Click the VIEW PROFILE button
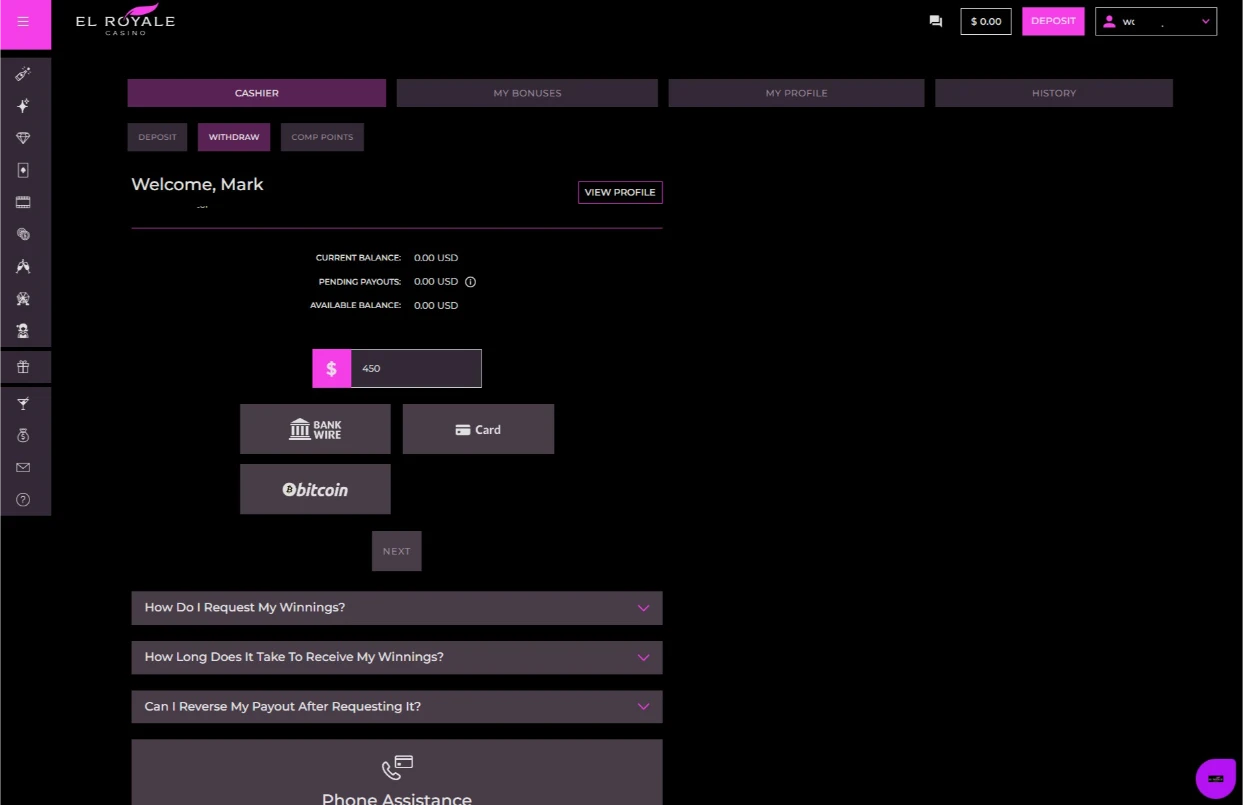1243x805 pixels. tap(620, 192)
